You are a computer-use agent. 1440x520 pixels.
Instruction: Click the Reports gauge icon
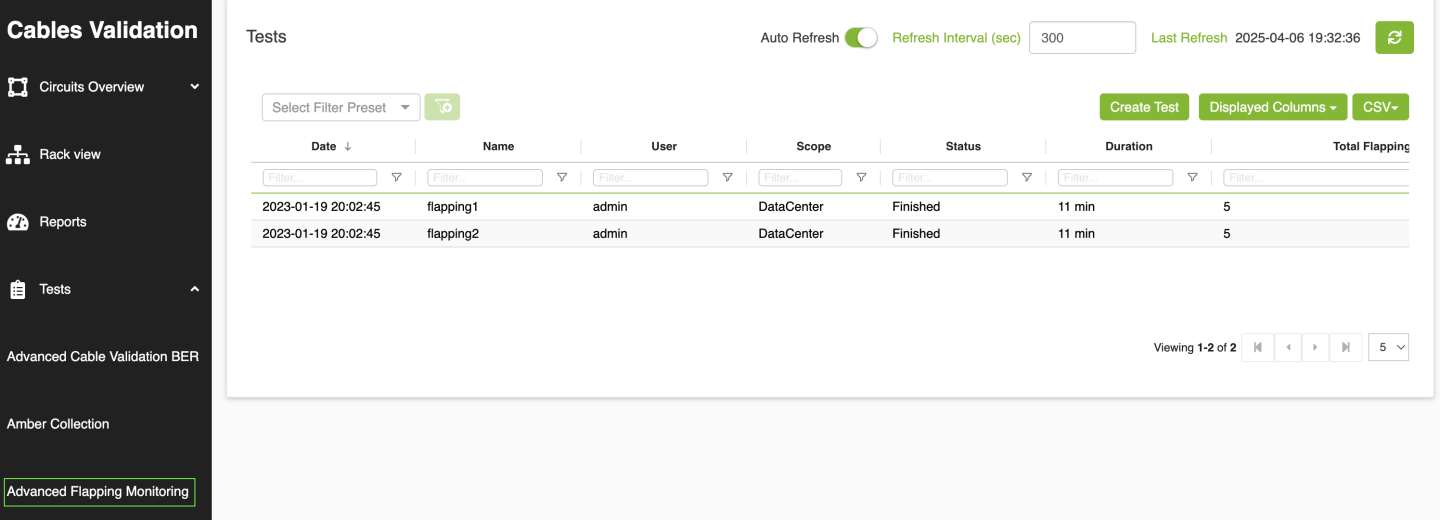click(x=18, y=222)
